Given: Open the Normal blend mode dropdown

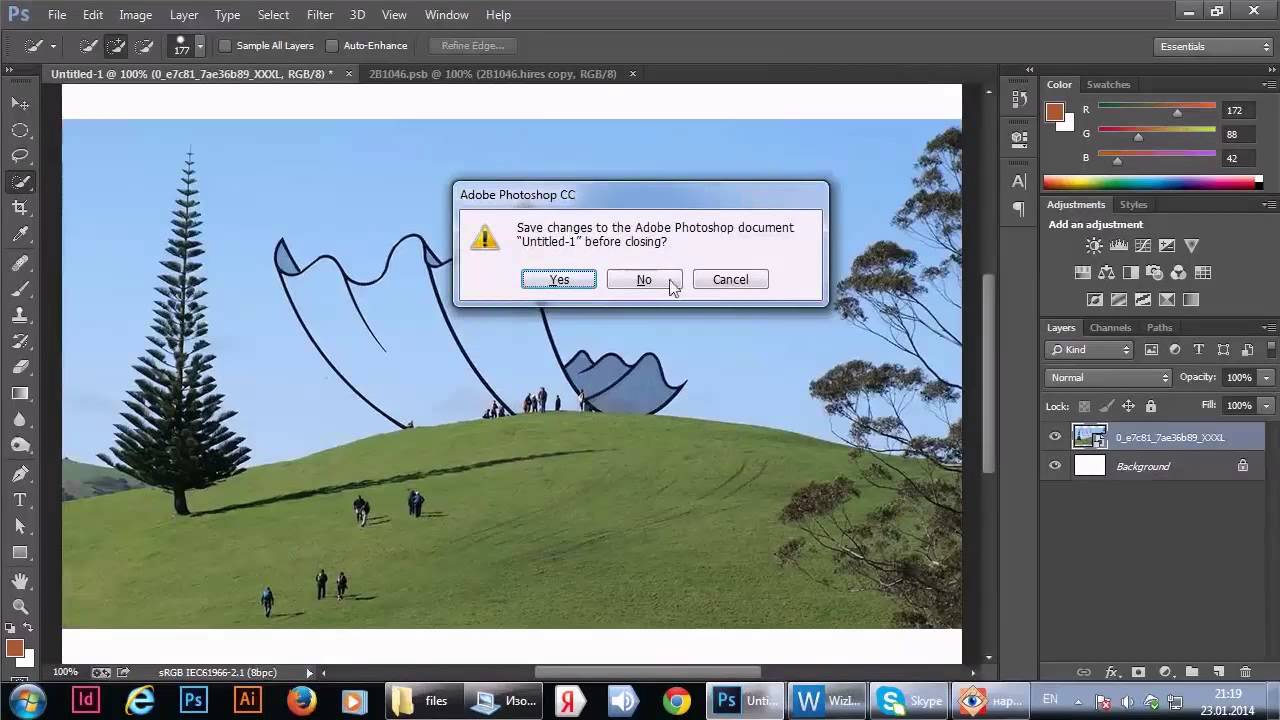Looking at the screenshot, I should [1108, 378].
